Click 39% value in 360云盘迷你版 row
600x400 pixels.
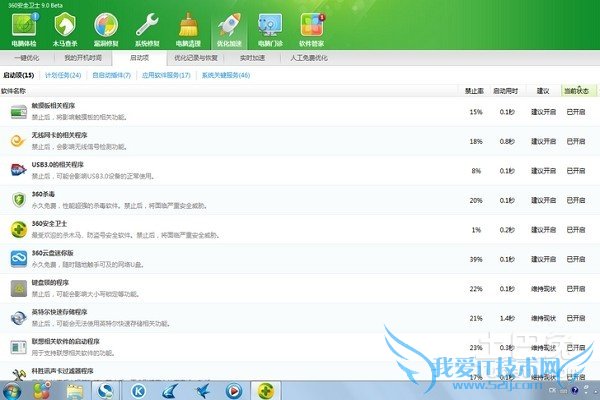[x=476, y=259]
